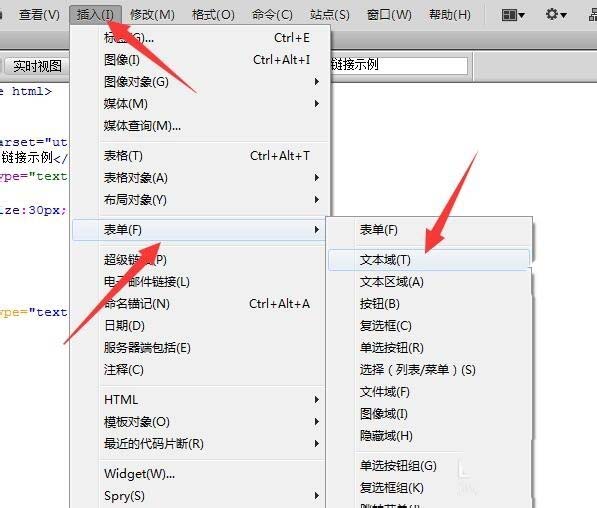Open the 格式(O) menu
The image size is (597, 508).
tap(213, 15)
